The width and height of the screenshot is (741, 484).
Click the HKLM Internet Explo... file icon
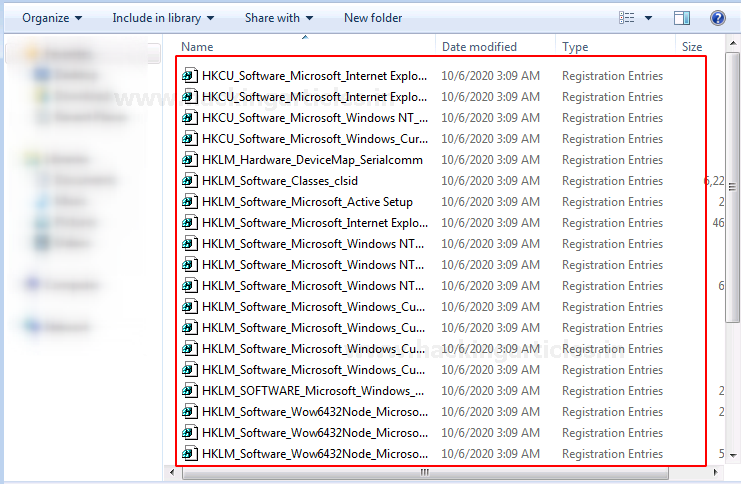pos(190,222)
